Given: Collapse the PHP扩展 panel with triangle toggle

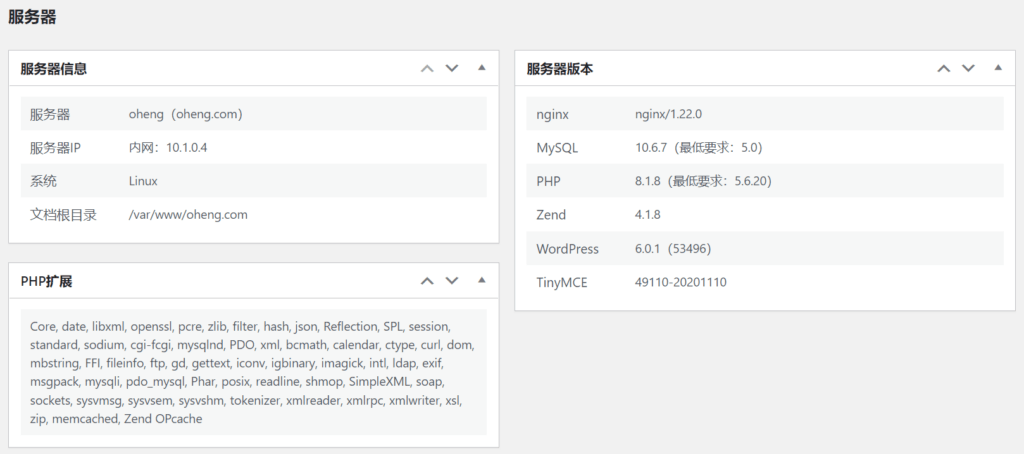Looking at the screenshot, I should 481,281.
